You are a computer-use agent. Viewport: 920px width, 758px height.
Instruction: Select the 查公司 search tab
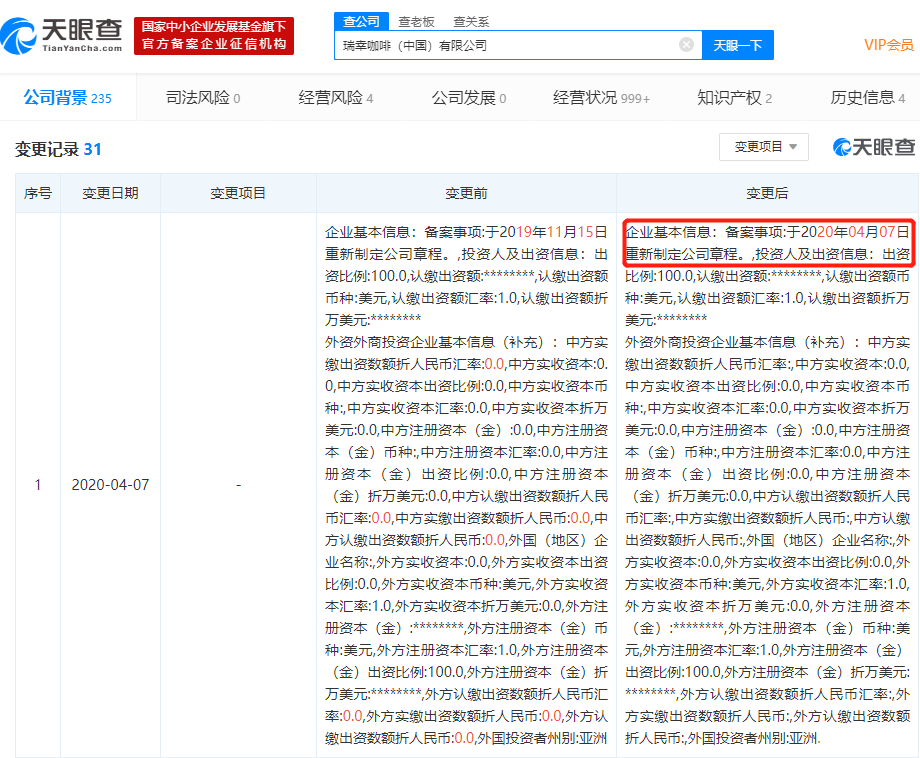click(360, 20)
